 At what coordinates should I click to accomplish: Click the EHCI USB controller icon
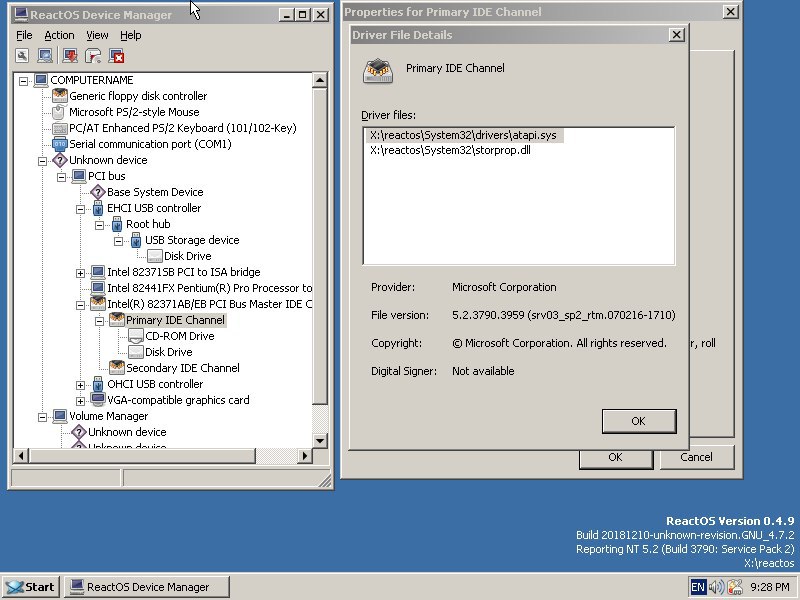pyautogui.click(x=97, y=208)
